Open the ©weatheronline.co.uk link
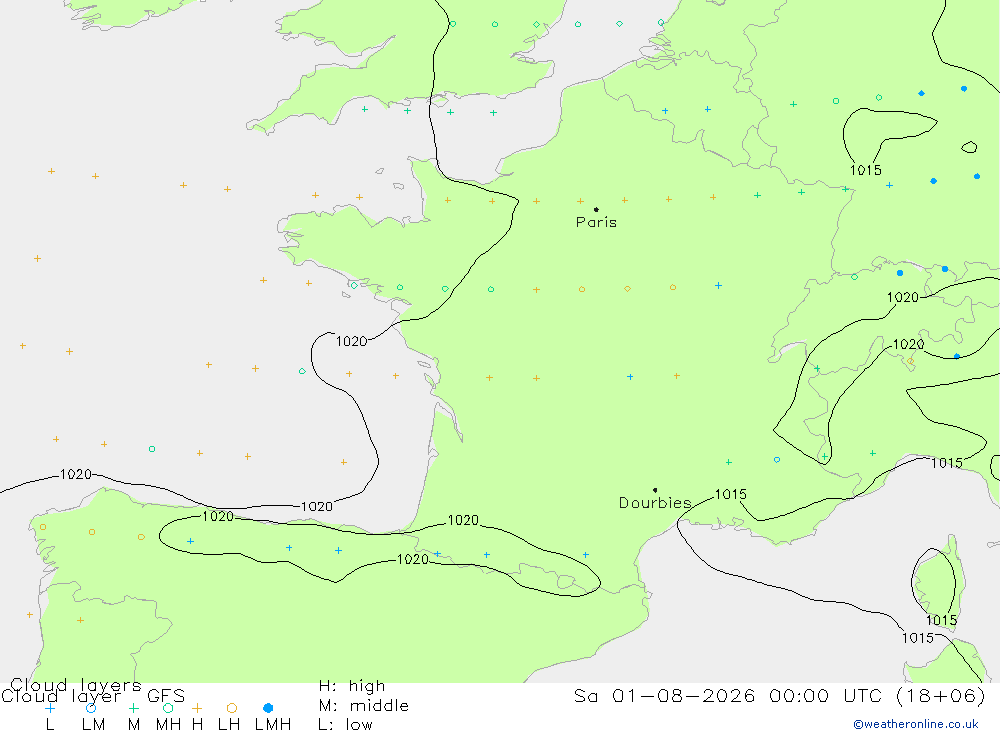 point(916,724)
